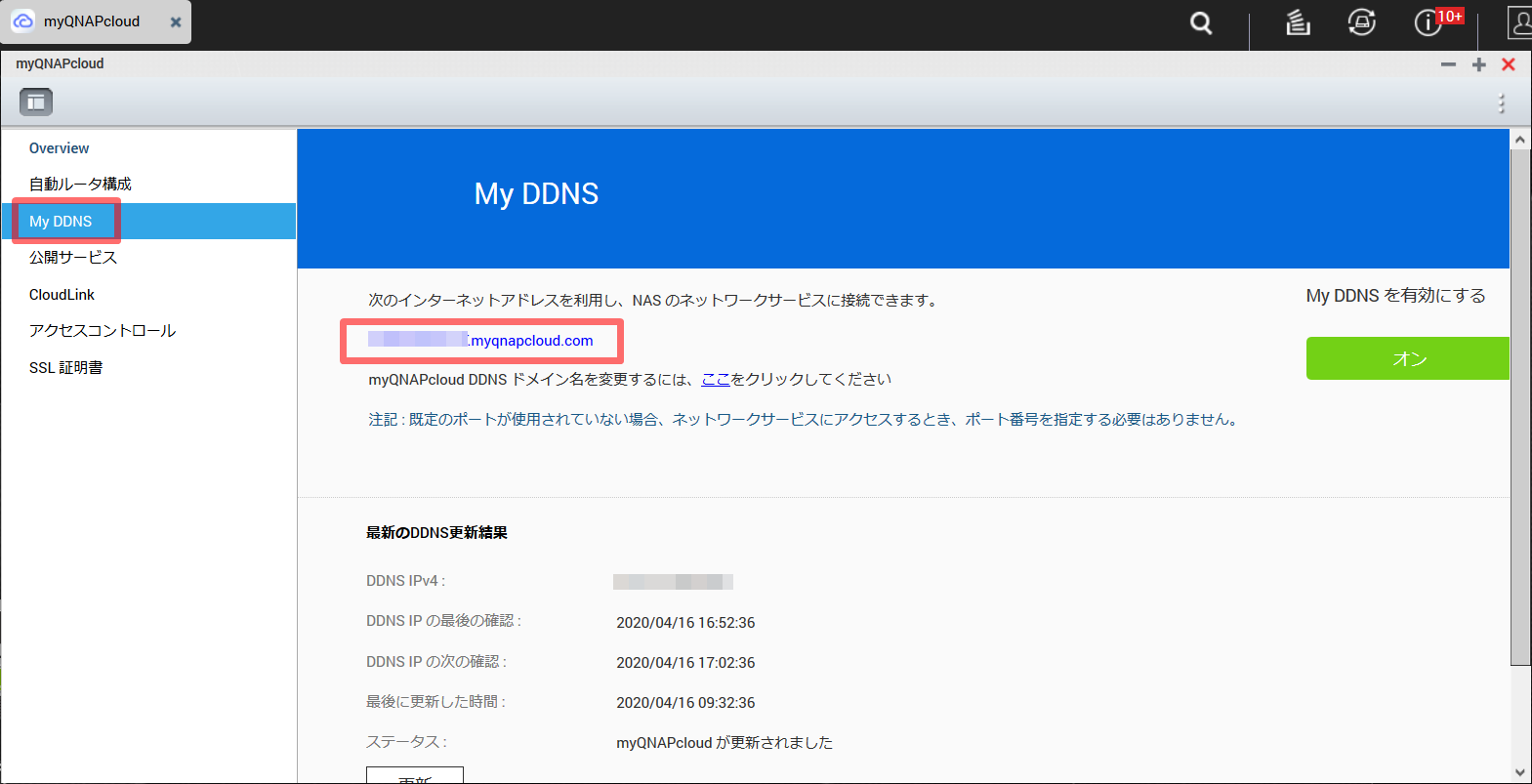
Task: Maximize the myQNAPcloud window
Action: click(1479, 64)
